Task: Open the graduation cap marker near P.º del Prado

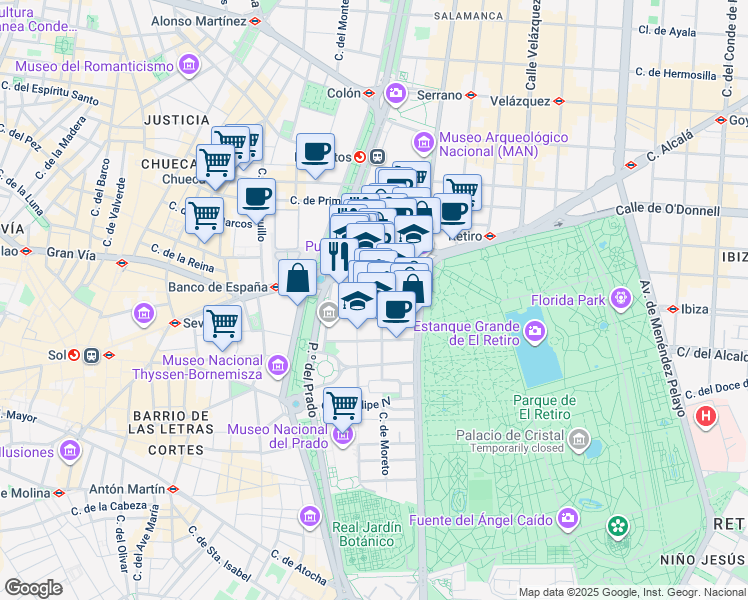Action: [x=357, y=303]
